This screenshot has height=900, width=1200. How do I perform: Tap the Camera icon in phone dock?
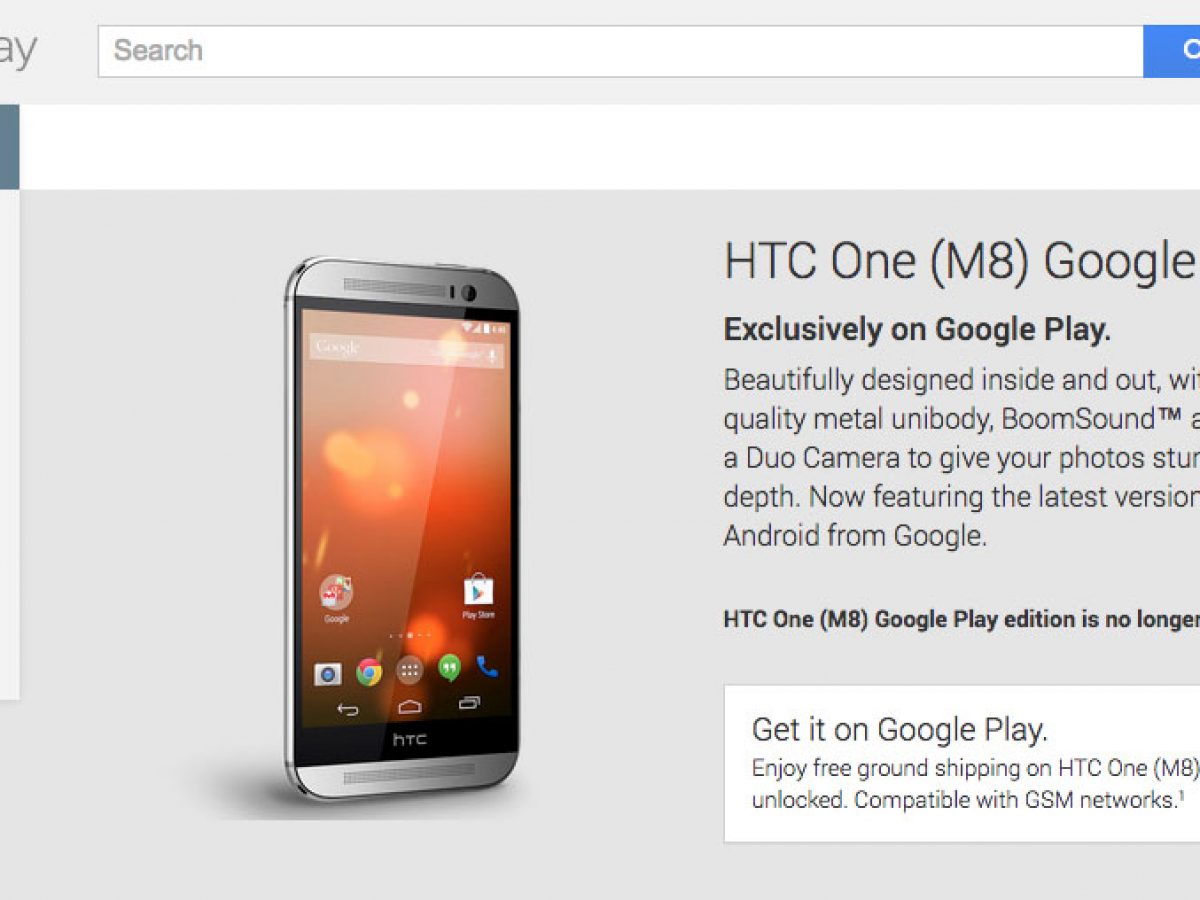(x=328, y=674)
